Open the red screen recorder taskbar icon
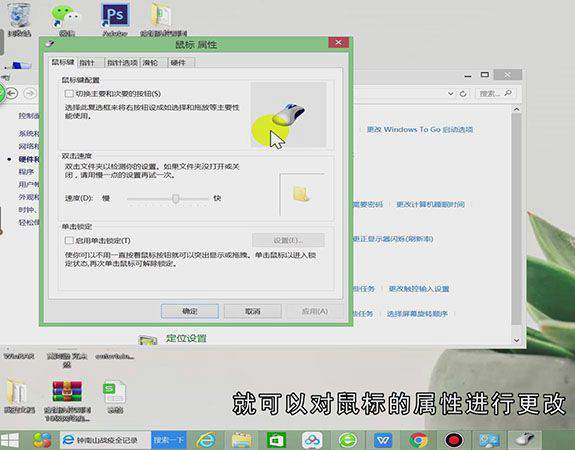Screen dimensions: 575x450 pos(454,440)
